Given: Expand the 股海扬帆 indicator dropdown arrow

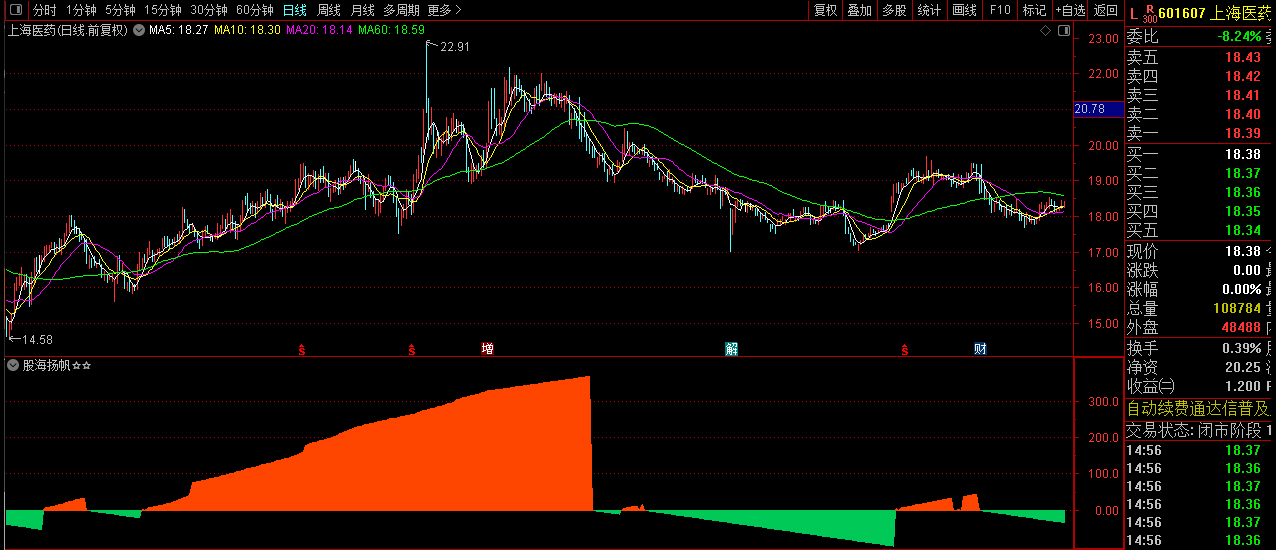Looking at the screenshot, I should click(13, 365).
